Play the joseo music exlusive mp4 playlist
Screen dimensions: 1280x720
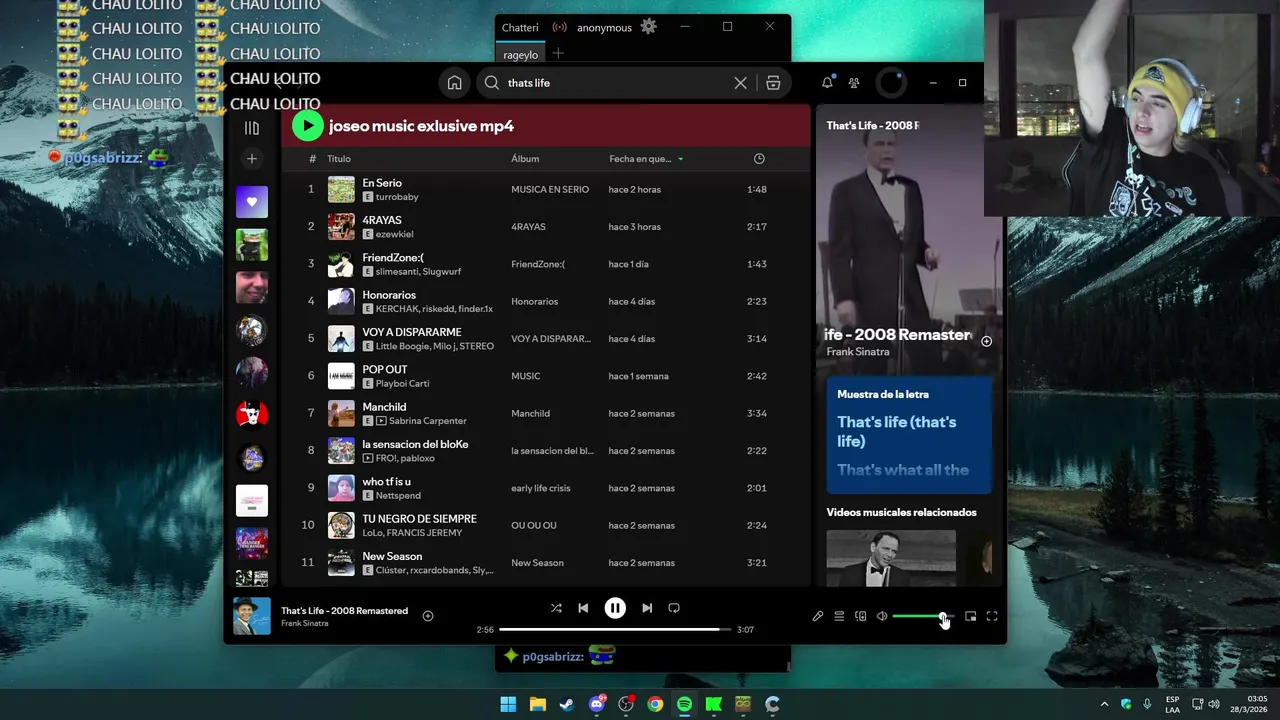[x=308, y=125]
